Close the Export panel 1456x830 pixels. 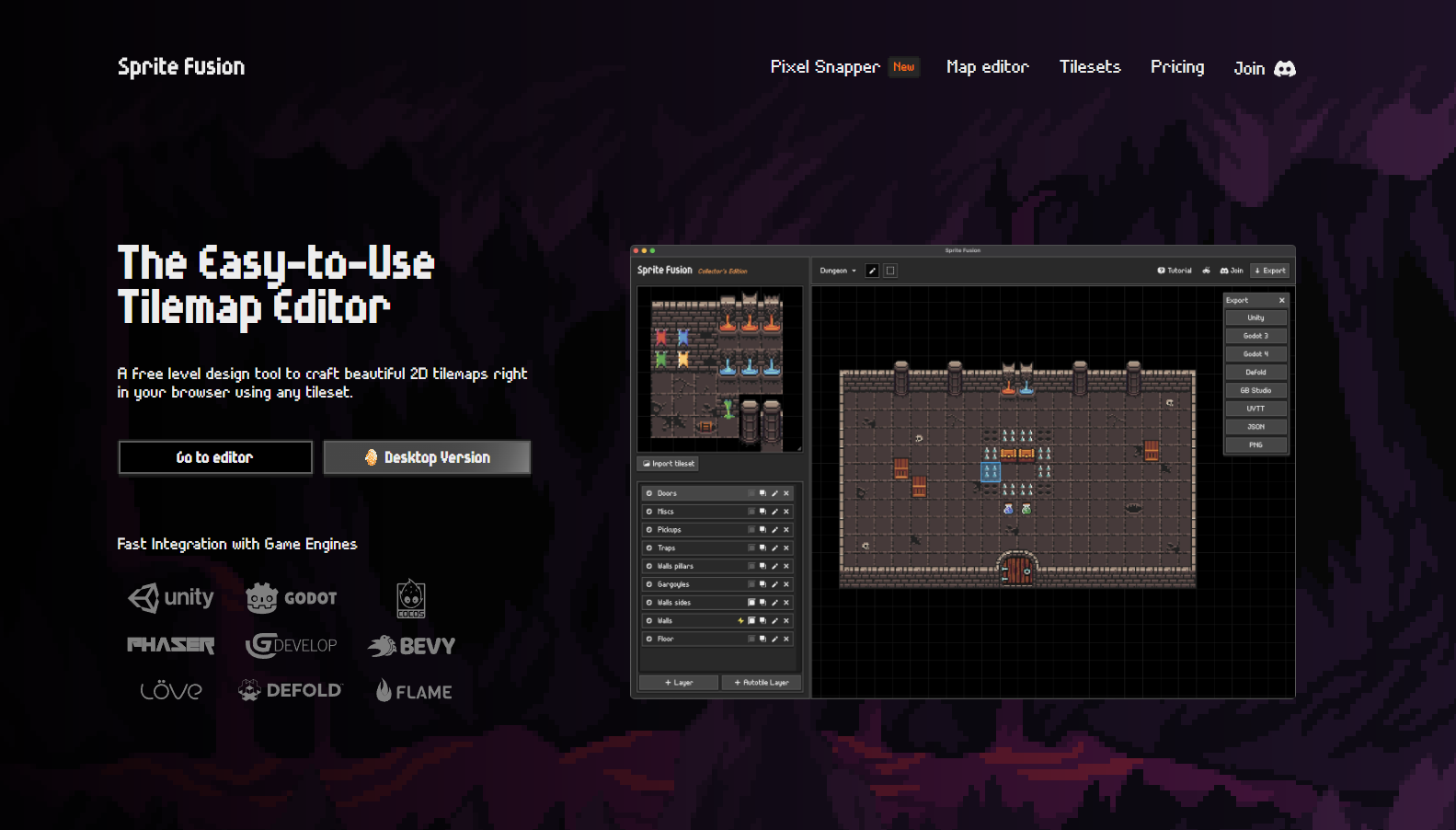point(1281,300)
